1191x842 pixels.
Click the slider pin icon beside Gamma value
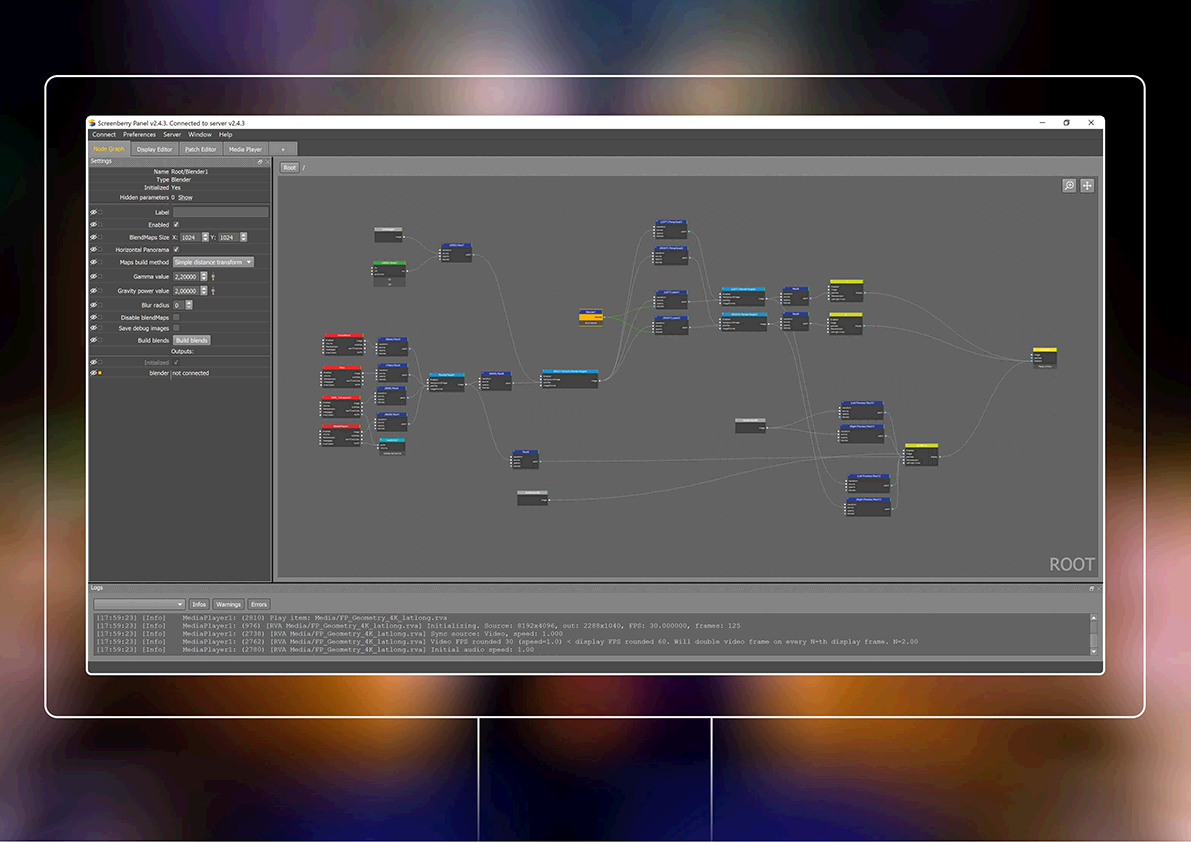pos(213,276)
